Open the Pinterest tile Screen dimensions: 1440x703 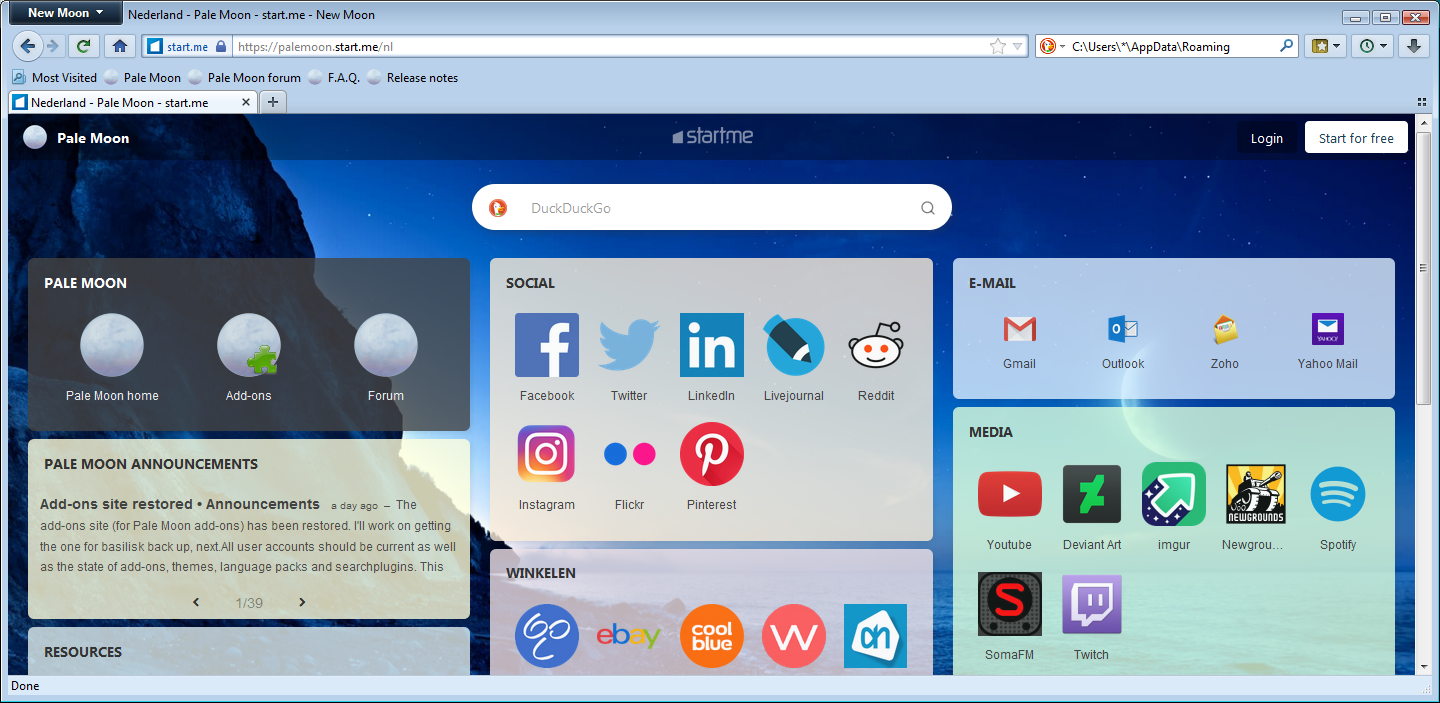[x=711, y=454]
